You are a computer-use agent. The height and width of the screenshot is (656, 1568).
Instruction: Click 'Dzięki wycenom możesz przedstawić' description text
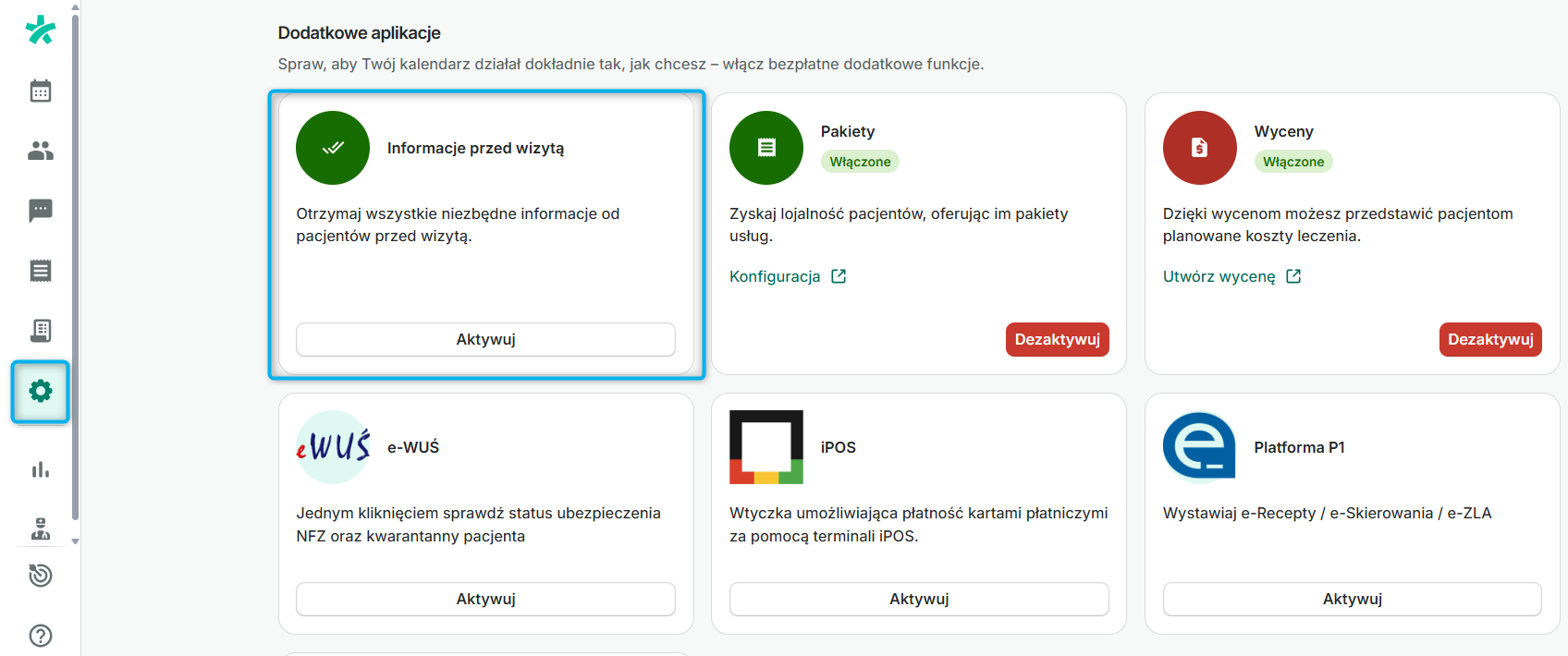[x=1338, y=225]
